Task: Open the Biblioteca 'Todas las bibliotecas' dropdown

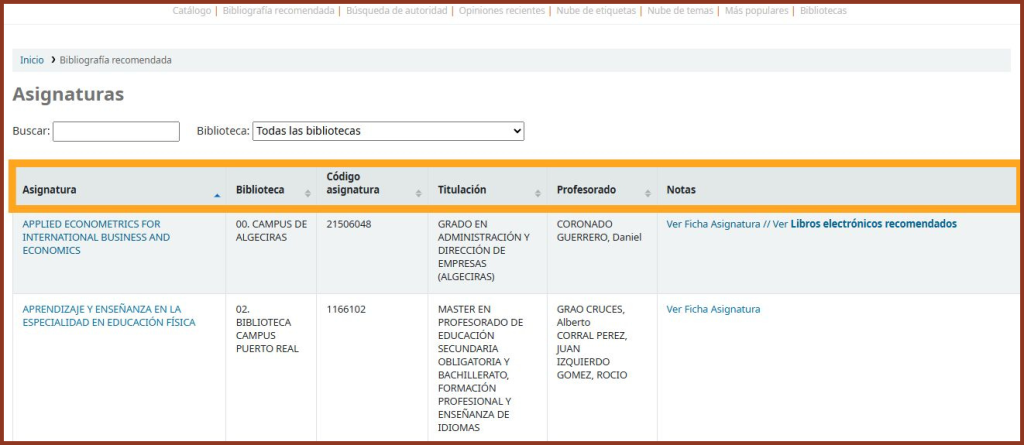Action: [388, 131]
